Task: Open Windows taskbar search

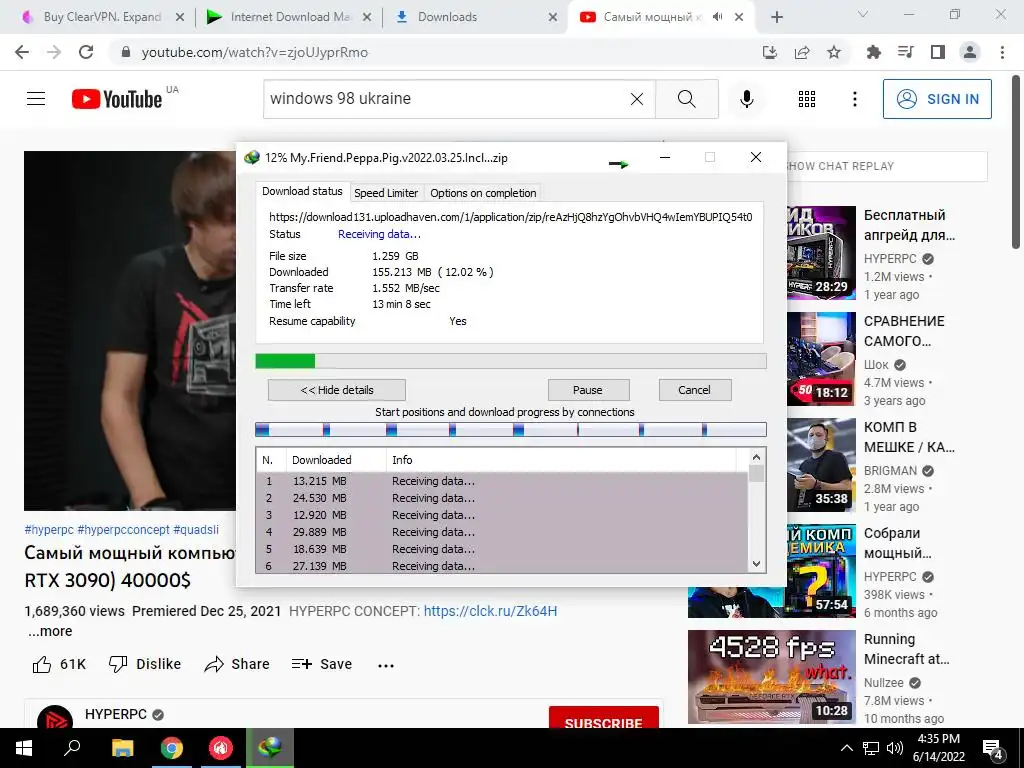Action: (72, 748)
